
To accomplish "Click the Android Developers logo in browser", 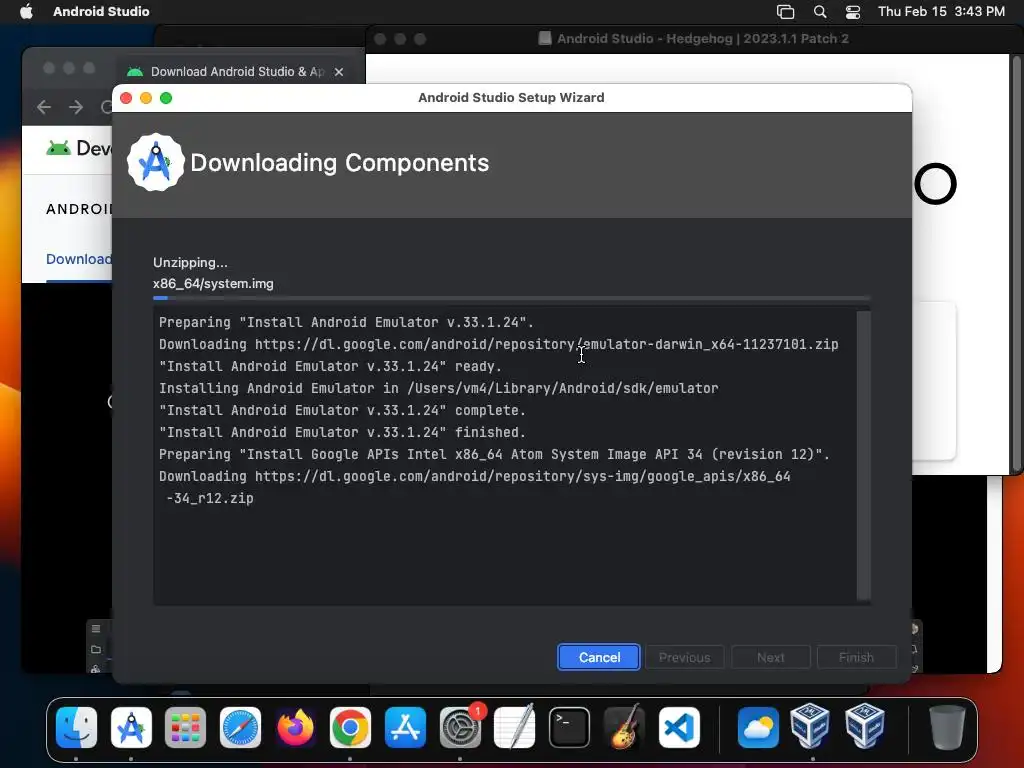I will (x=78, y=148).
